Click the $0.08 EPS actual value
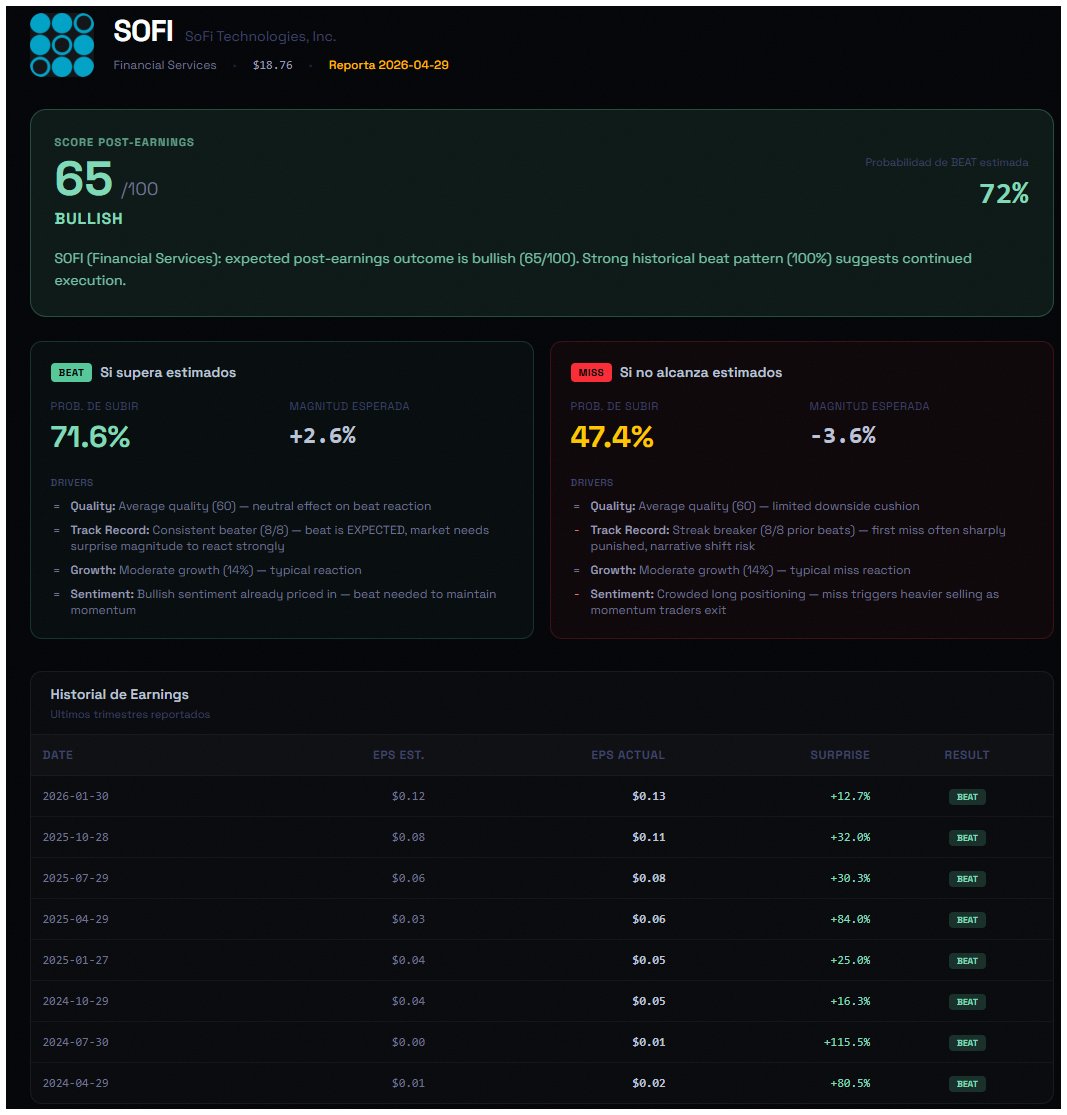Screen dimensions: 1067x1115 pyautogui.click(x=649, y=879)
